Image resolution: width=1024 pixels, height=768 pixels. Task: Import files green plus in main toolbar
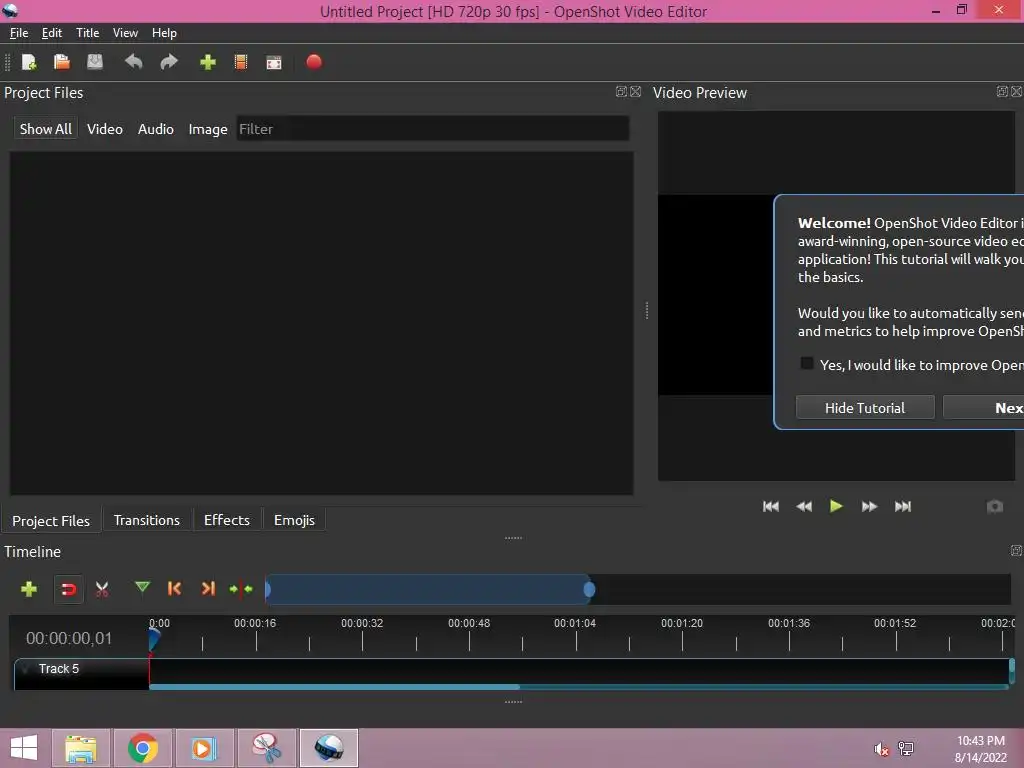click(208, 62)
